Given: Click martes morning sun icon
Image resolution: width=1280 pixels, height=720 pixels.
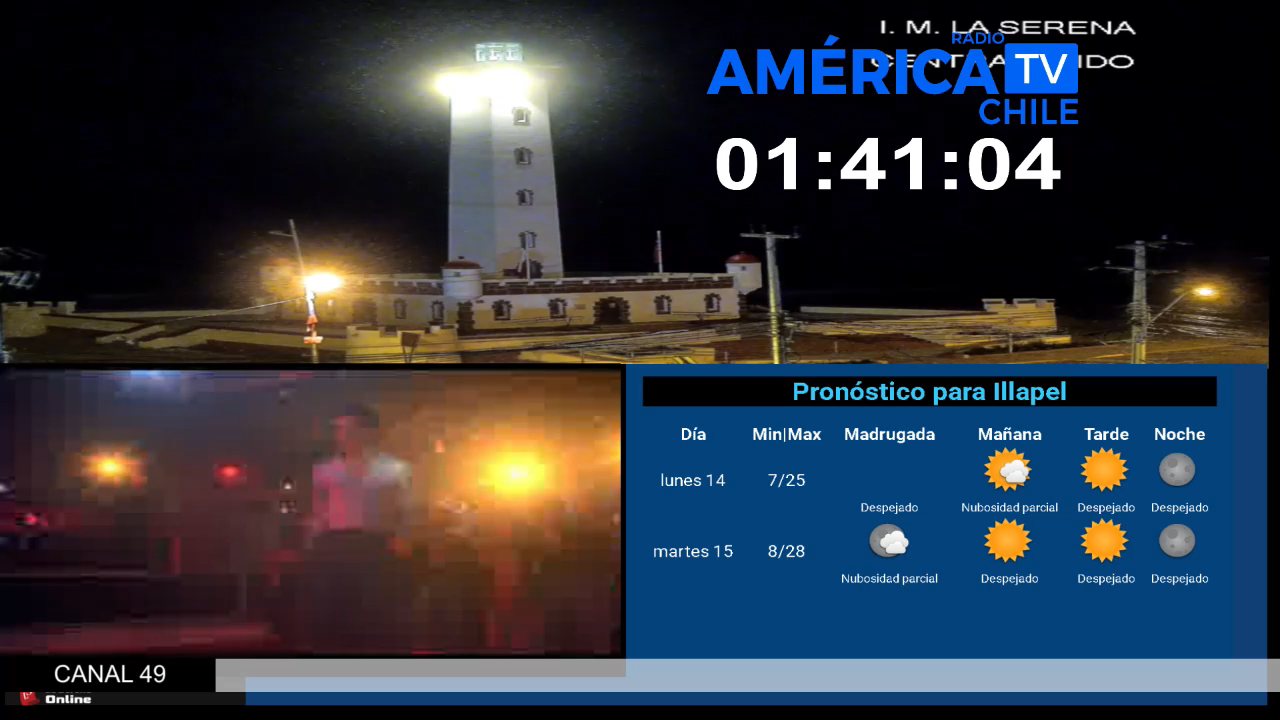Looking at the screenshot, I should point(1008,541).
